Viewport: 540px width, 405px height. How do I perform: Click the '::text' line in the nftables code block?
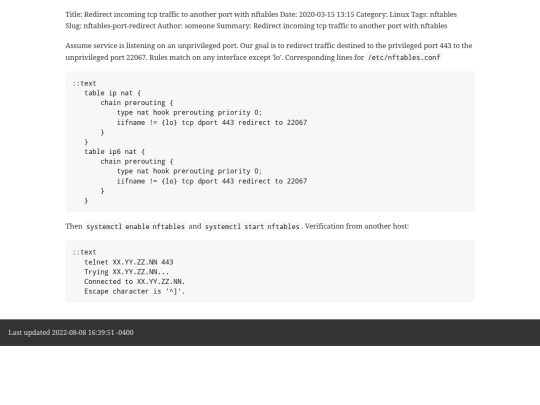click(x=84, y=83)
